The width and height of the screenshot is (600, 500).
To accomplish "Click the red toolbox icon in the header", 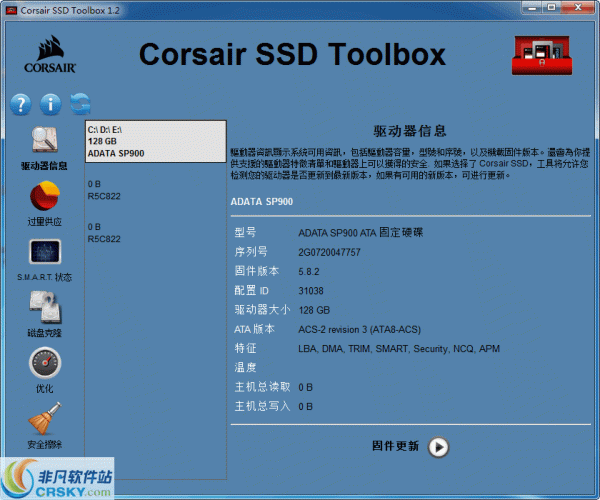I will [x=543, y=56].
